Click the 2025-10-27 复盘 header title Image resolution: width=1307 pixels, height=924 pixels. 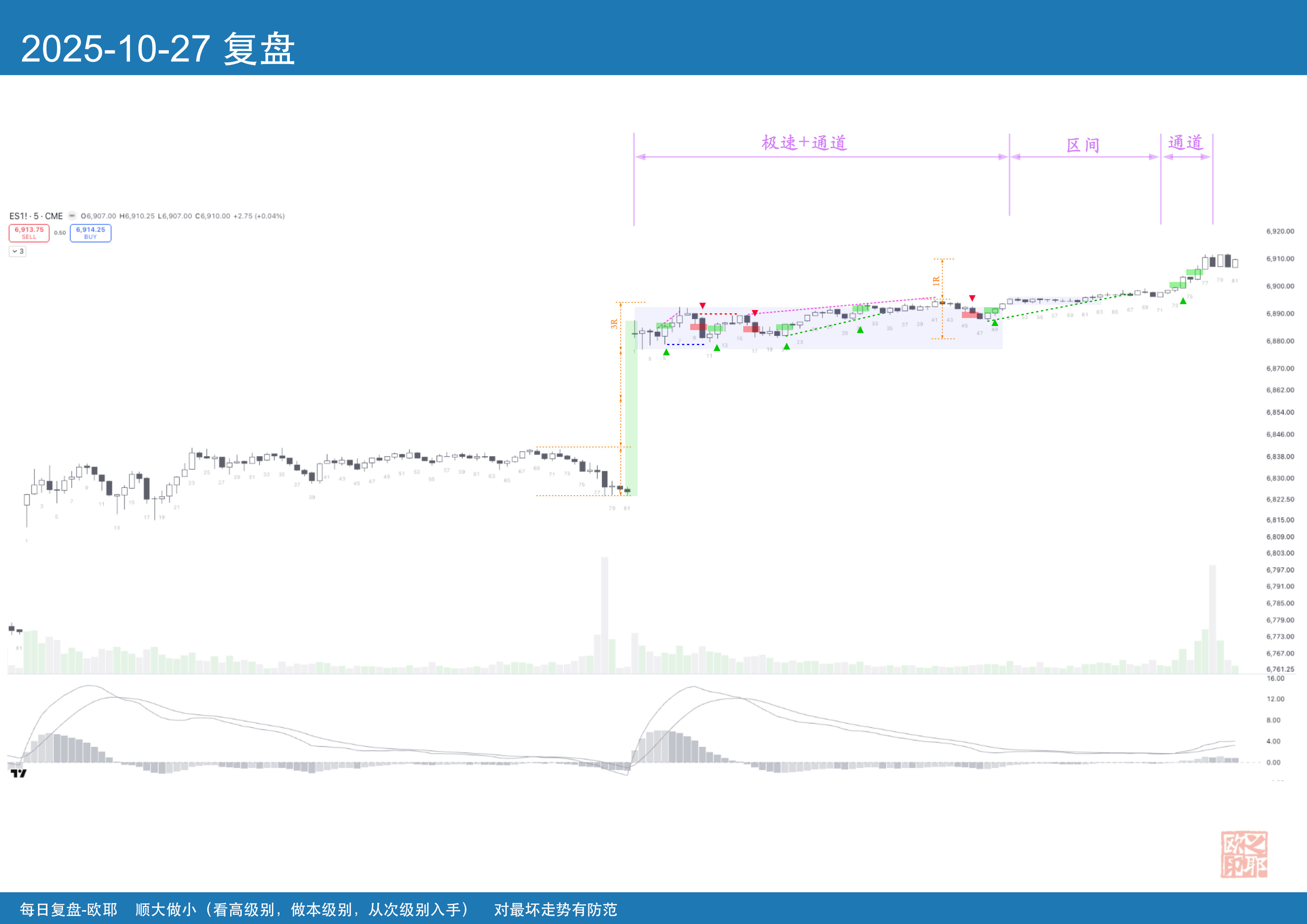[x=158, y=49]
